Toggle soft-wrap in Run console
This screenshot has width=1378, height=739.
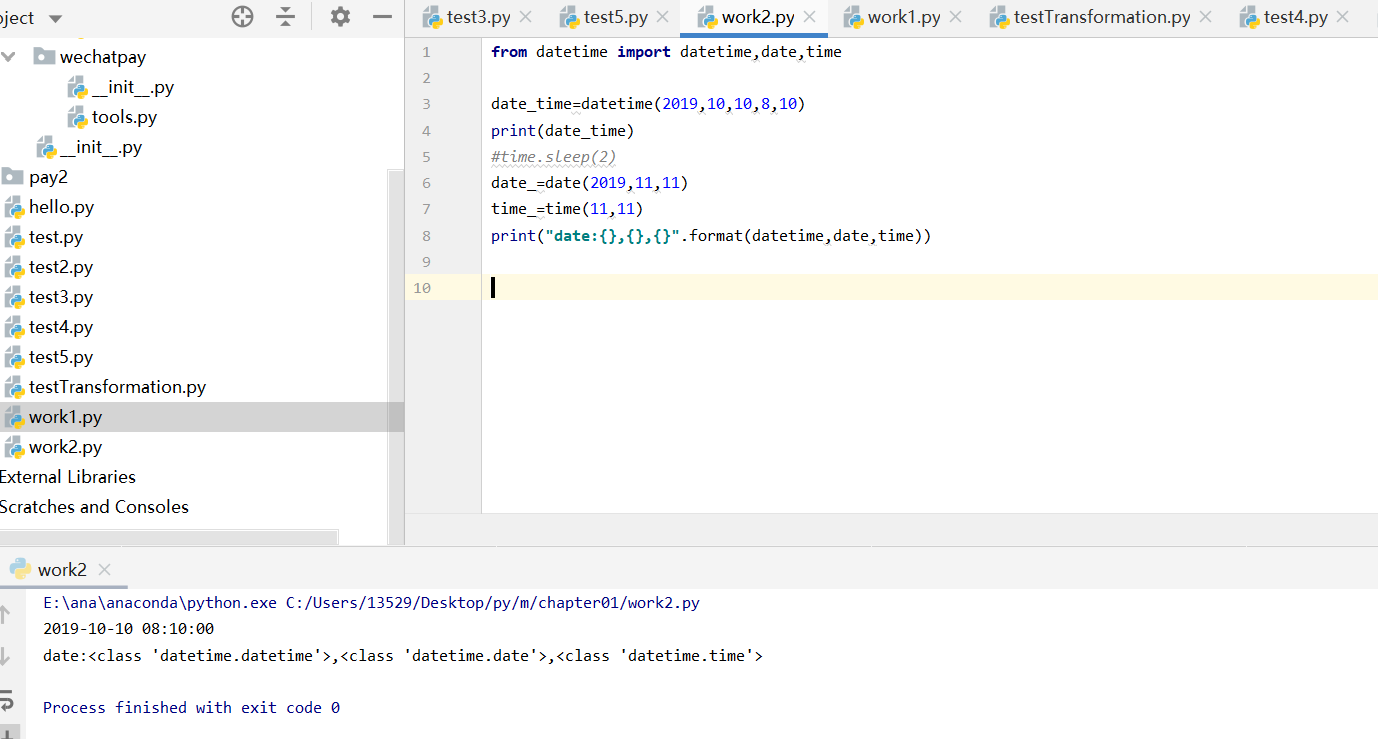coord(6,699)
